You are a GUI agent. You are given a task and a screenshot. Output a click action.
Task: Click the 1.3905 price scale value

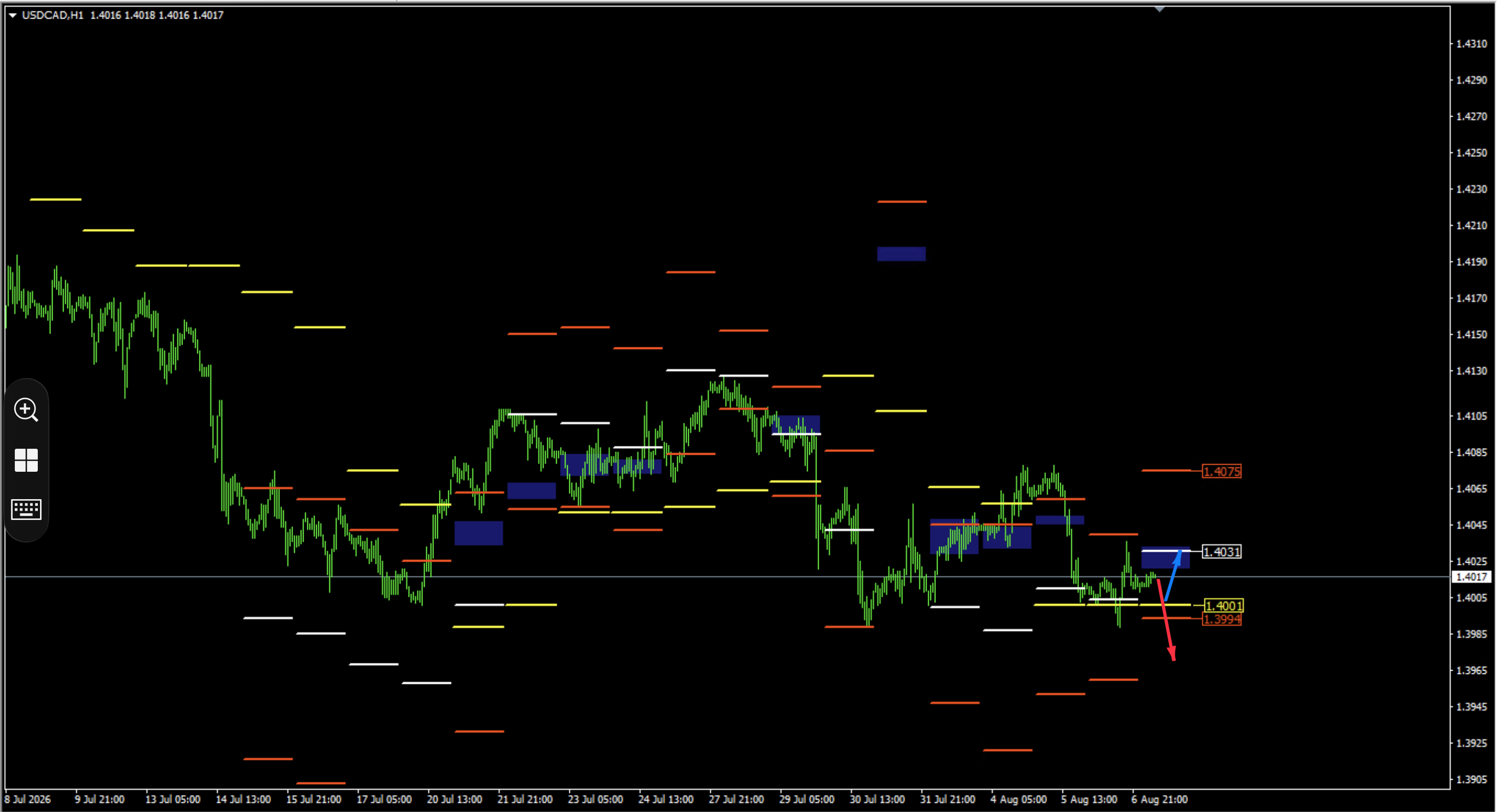pyautogui.click(x=1471, y=780)
